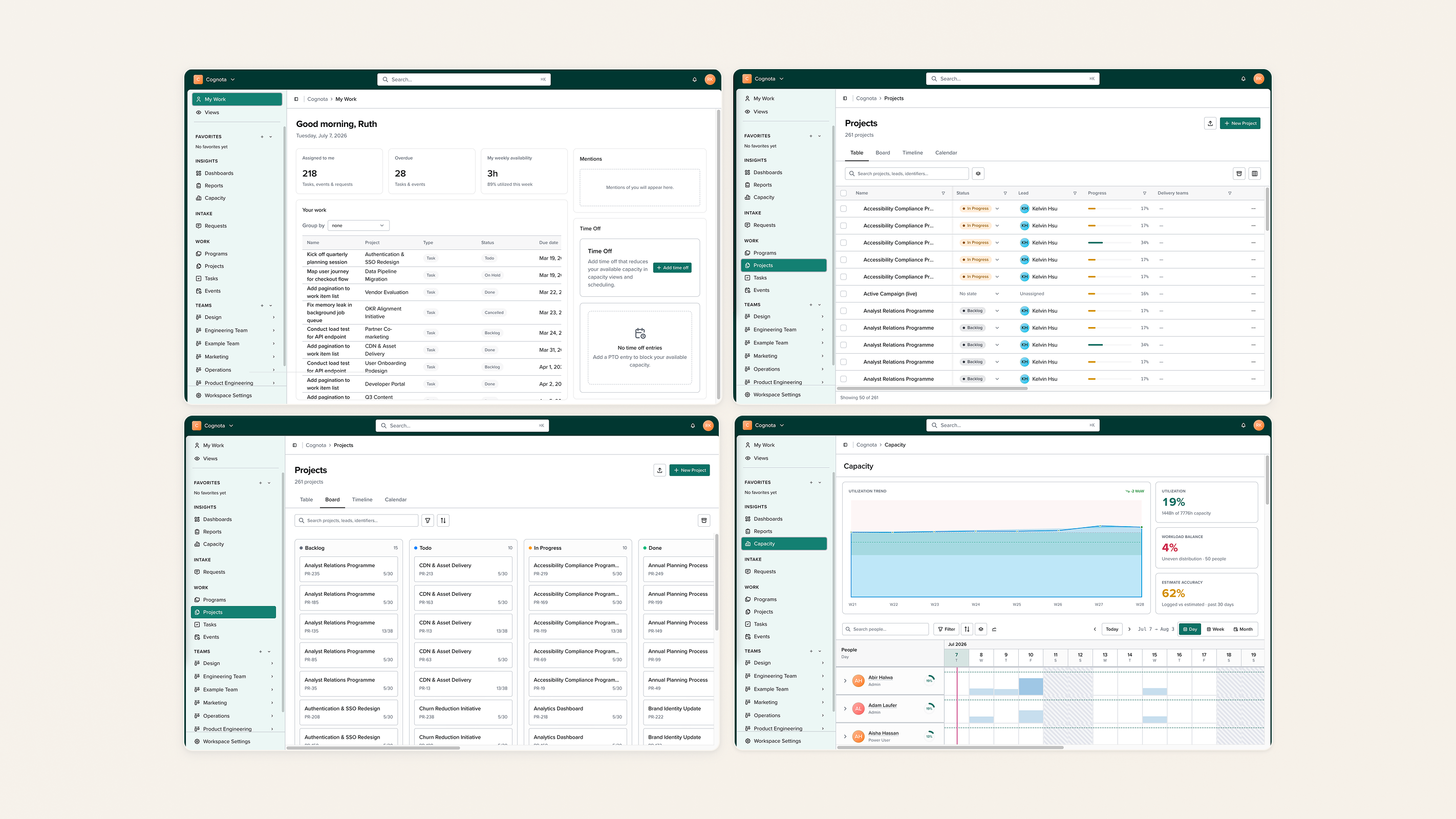Open the Group by none dropdown
The width and height of the screenshot is (1456, 819).
coord(358,226)
